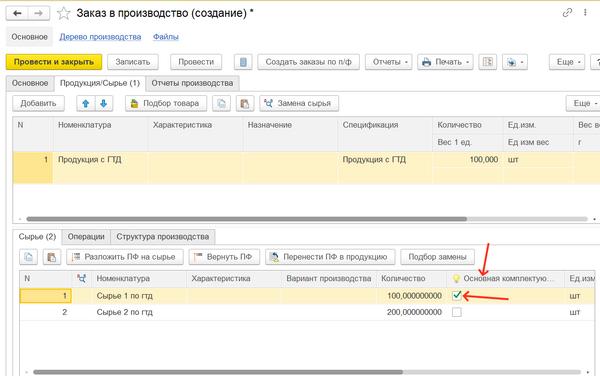Open the vertical dots menu at top right

pyautogui.click(x=585, y=13)
